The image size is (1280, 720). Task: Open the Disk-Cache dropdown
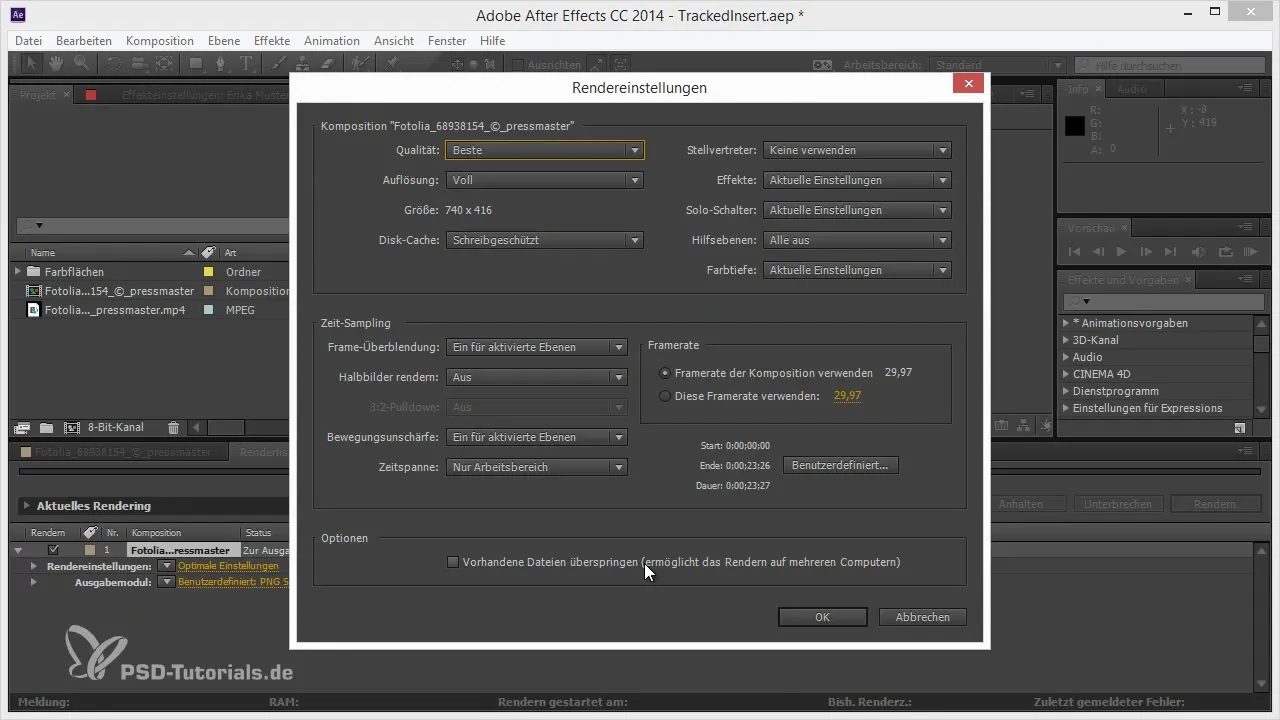pos(545,240)
